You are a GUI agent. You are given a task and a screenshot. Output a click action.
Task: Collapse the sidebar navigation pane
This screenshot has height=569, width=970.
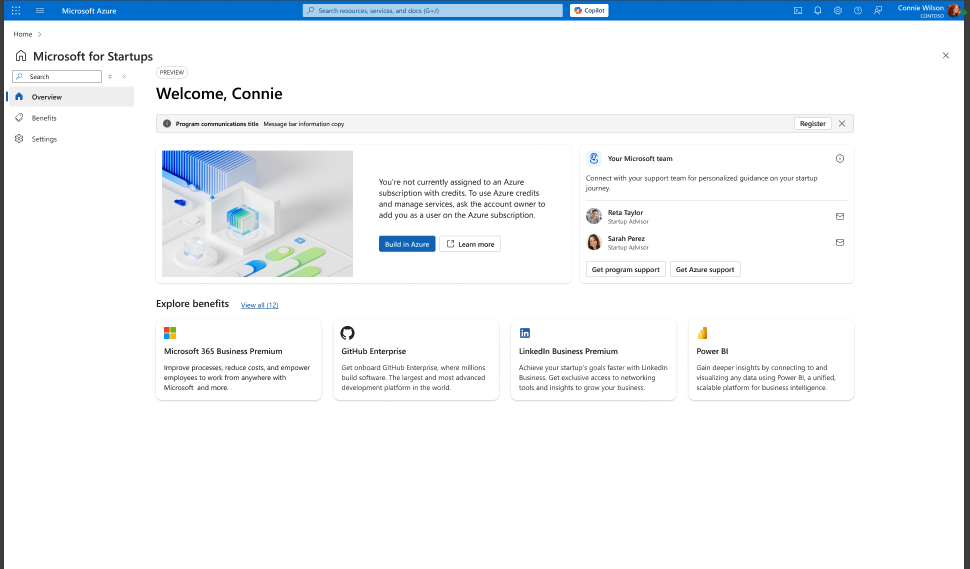tap(124, 77)
